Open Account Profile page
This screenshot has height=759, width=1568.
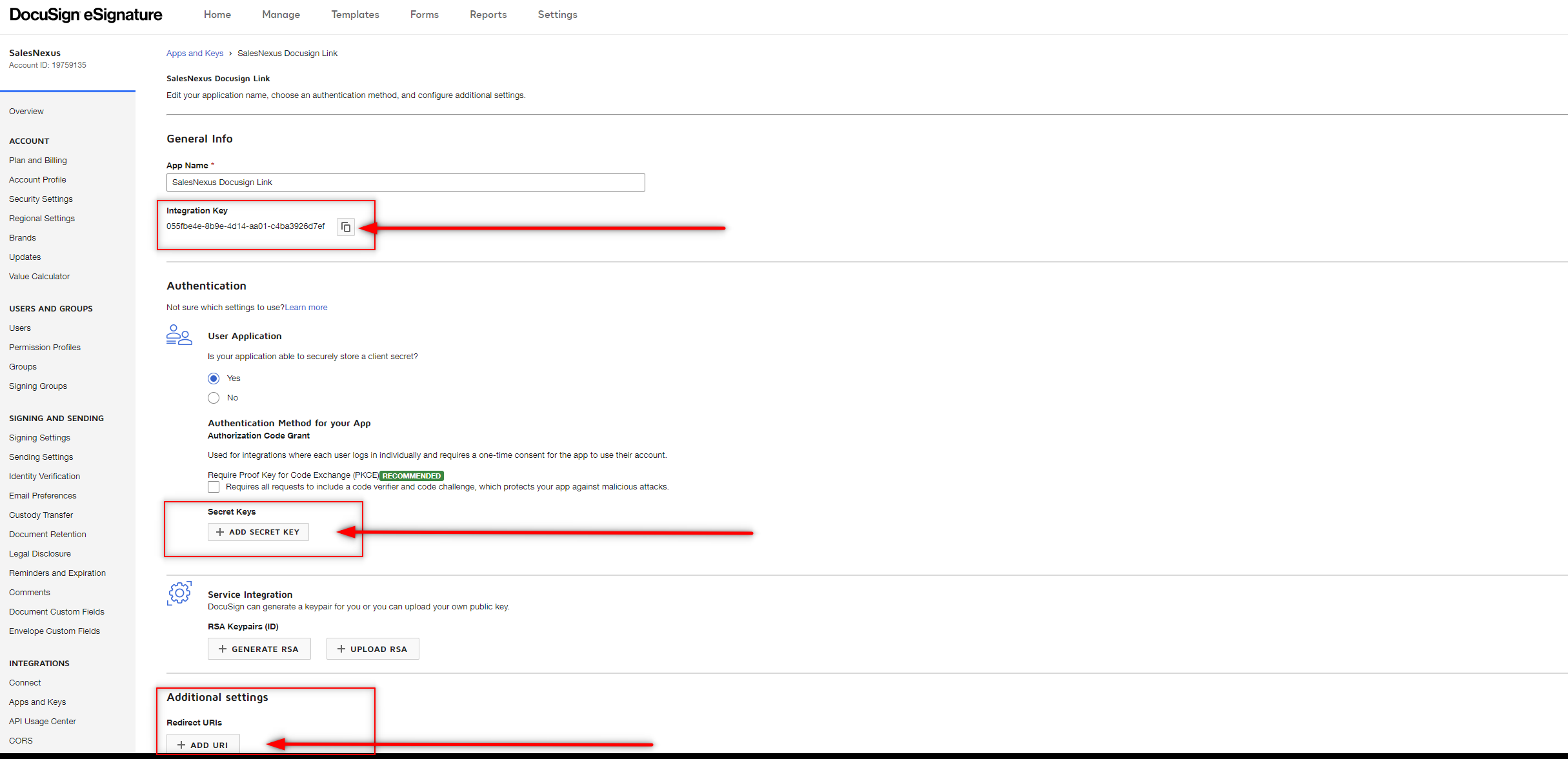point(37,180)
